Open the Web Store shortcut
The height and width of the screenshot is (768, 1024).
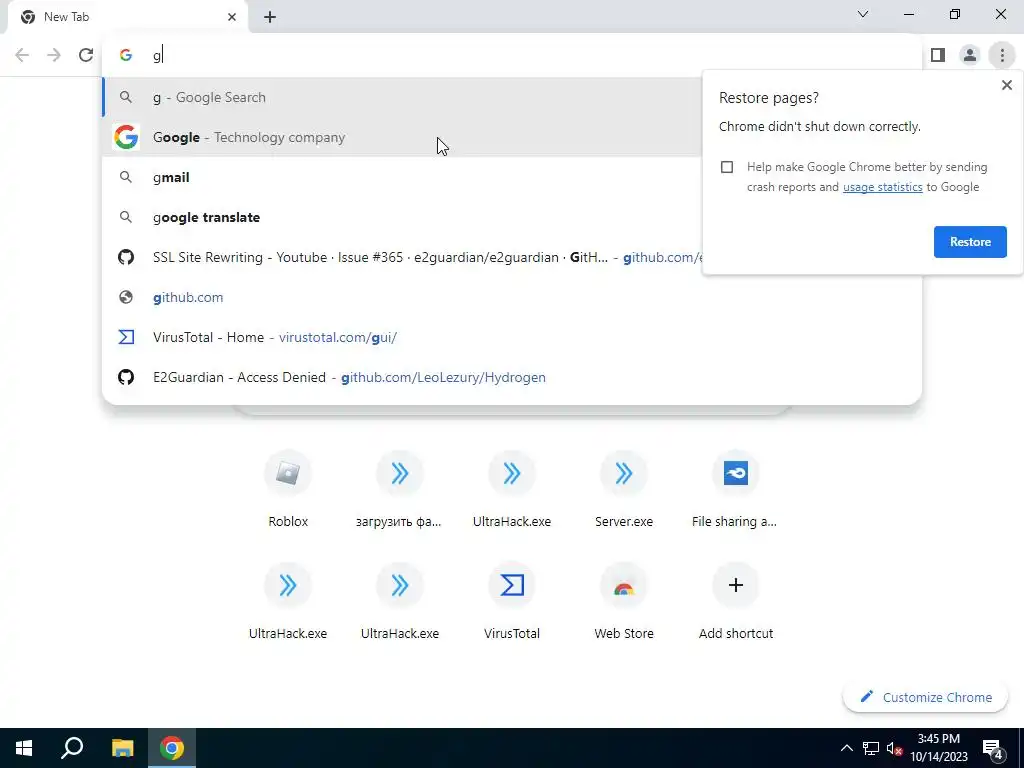624,601
